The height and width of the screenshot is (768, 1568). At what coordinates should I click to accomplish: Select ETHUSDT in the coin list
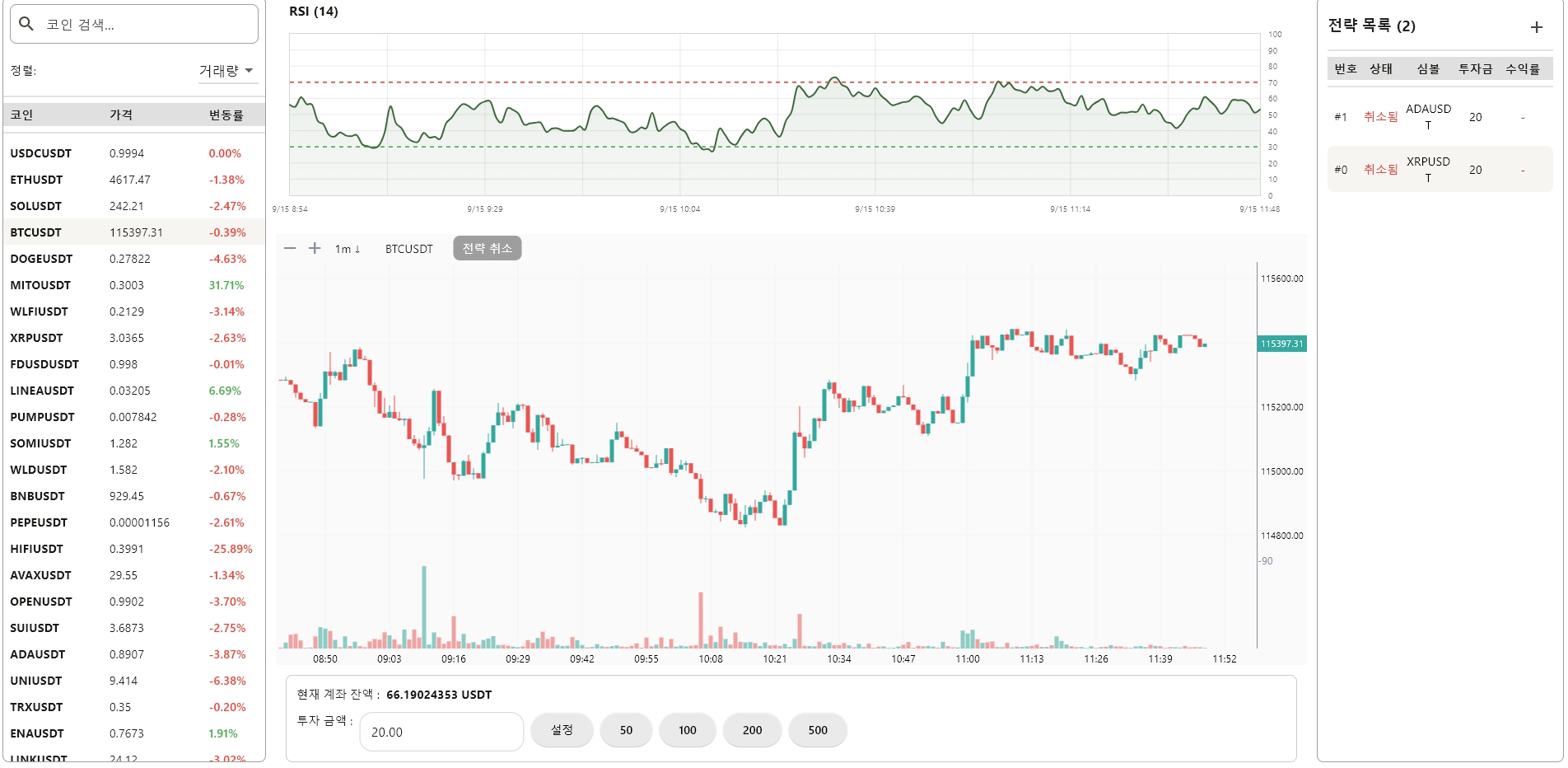point(36,180)
